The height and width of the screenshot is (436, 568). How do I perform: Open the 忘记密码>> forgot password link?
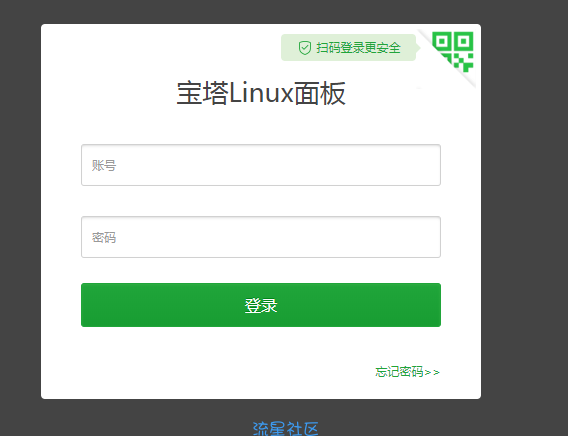(408, 372)
